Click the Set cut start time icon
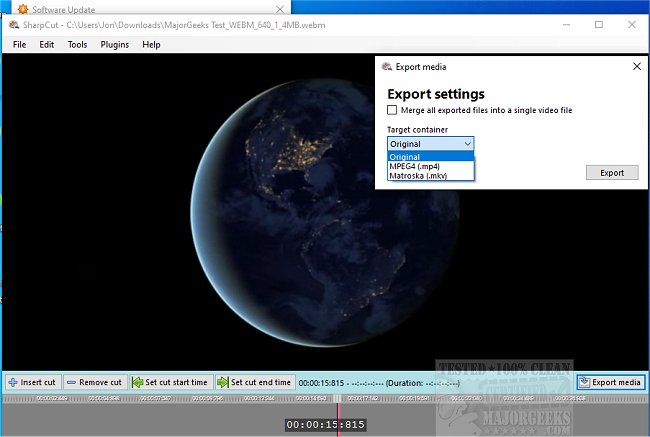The image size is (650, 437). point(138,382)
